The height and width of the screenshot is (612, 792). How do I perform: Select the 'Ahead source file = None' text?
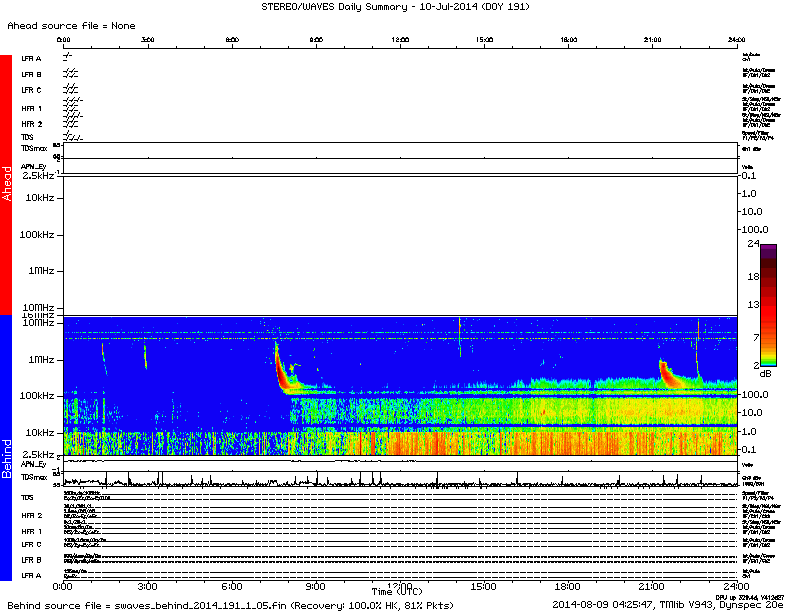point(71,26)
